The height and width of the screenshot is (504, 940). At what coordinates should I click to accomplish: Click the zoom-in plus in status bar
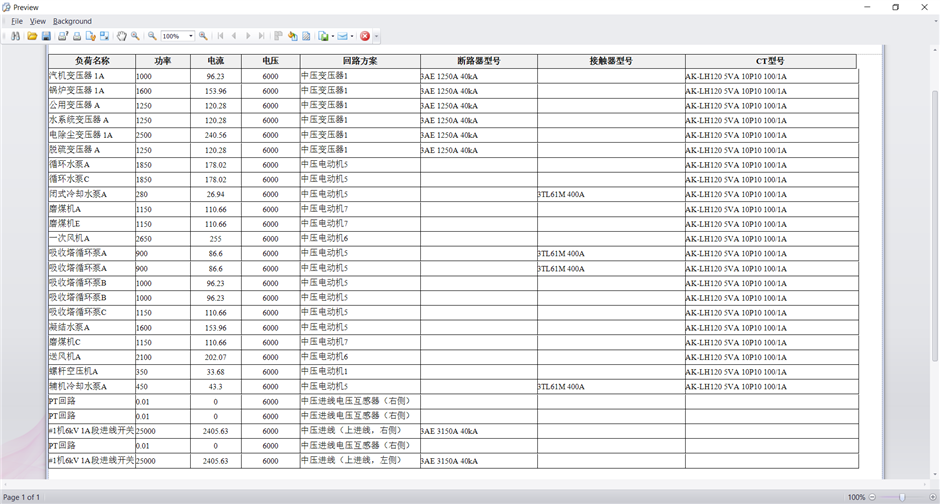(x=933, y=497)
